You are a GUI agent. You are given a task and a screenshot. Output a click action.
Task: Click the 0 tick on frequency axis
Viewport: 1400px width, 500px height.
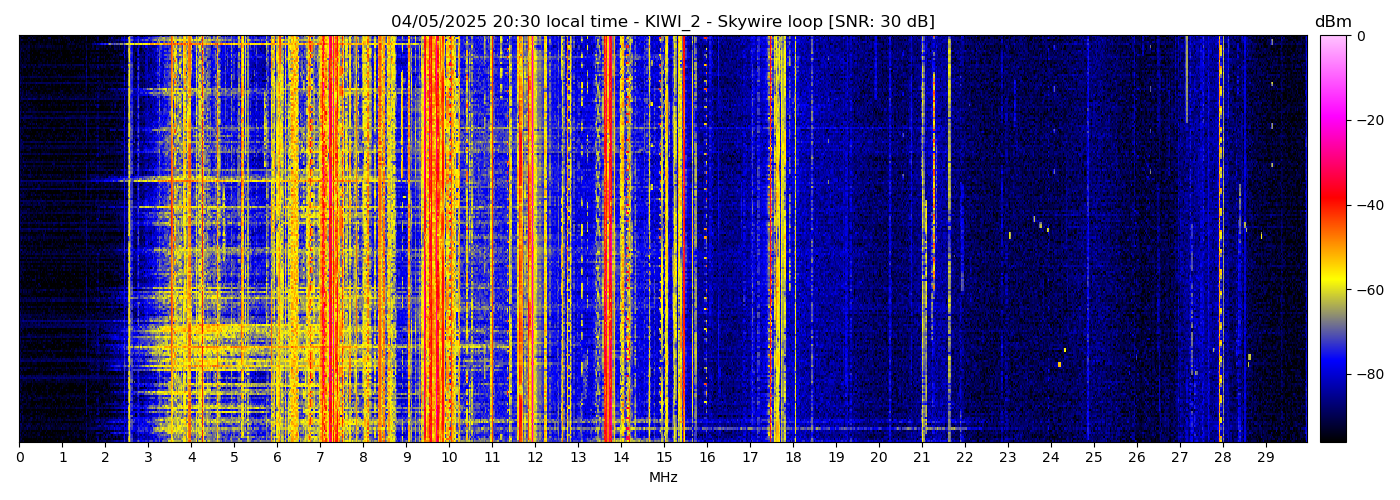coord(19,457)
